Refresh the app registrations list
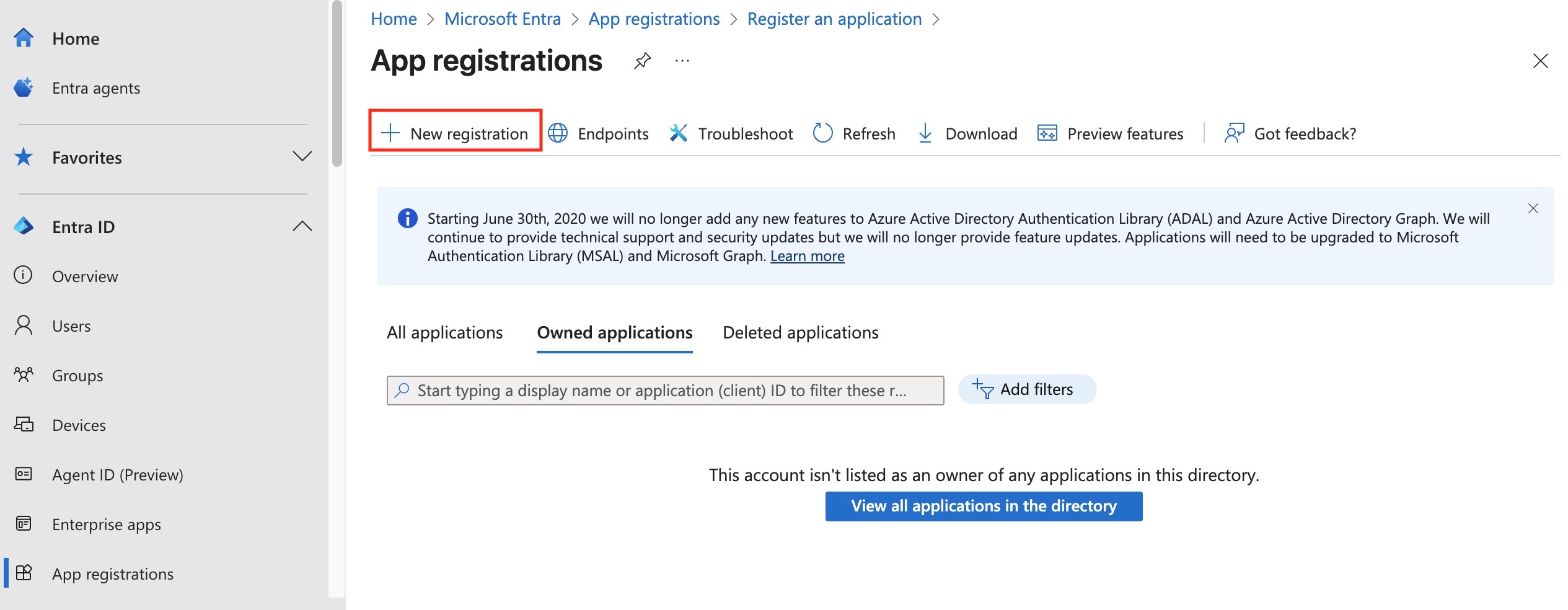This screenshot has height=610, width=1568. (854, 133)
